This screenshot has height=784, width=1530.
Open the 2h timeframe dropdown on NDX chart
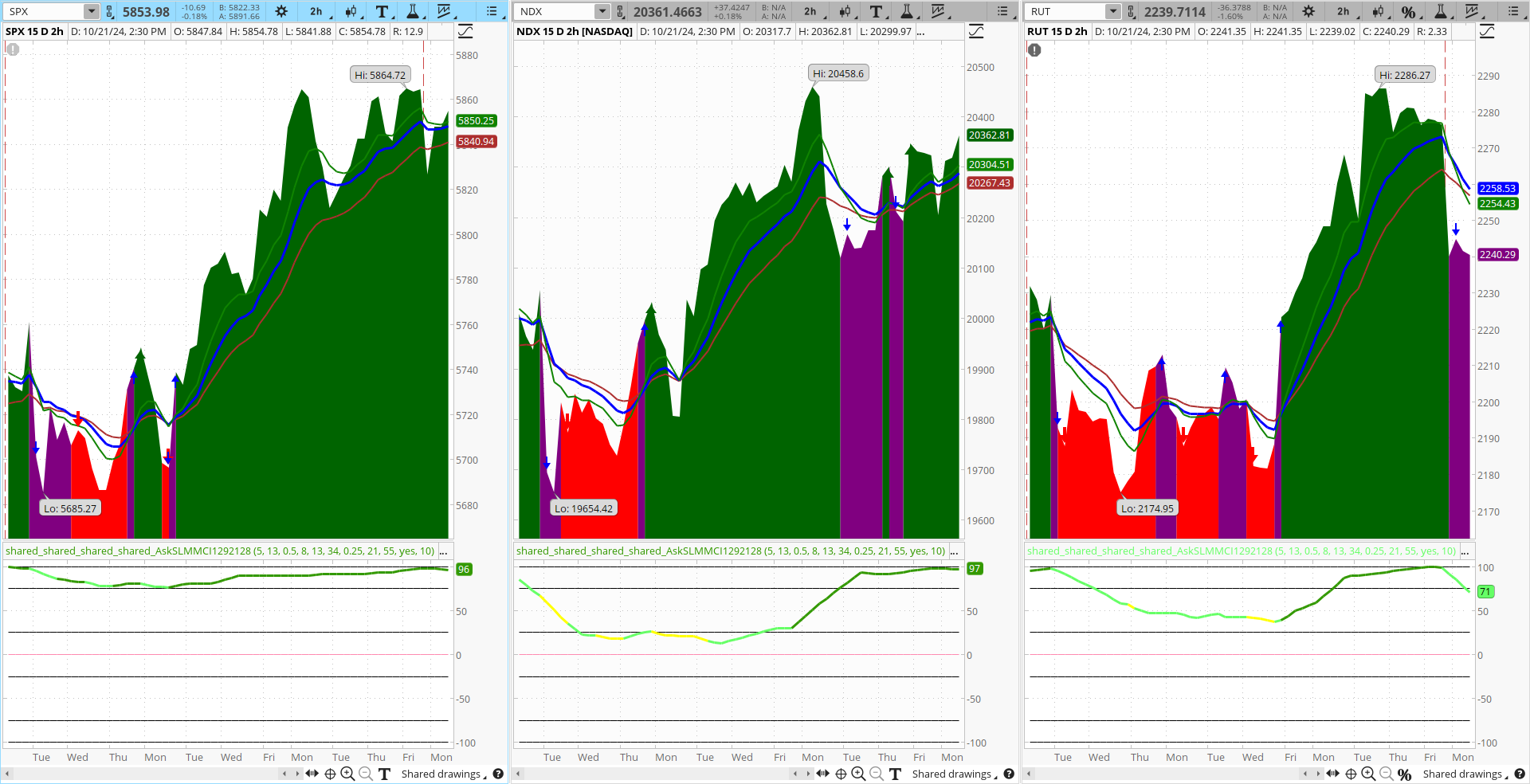[x=810, y=11]
